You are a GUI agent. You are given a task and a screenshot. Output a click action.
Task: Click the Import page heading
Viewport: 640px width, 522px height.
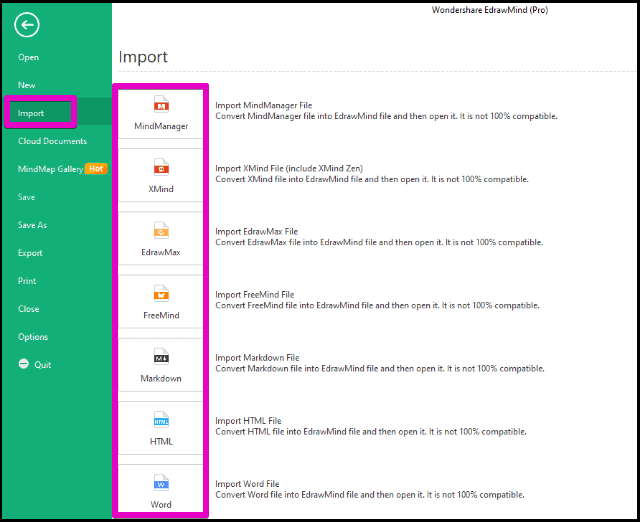143,57
